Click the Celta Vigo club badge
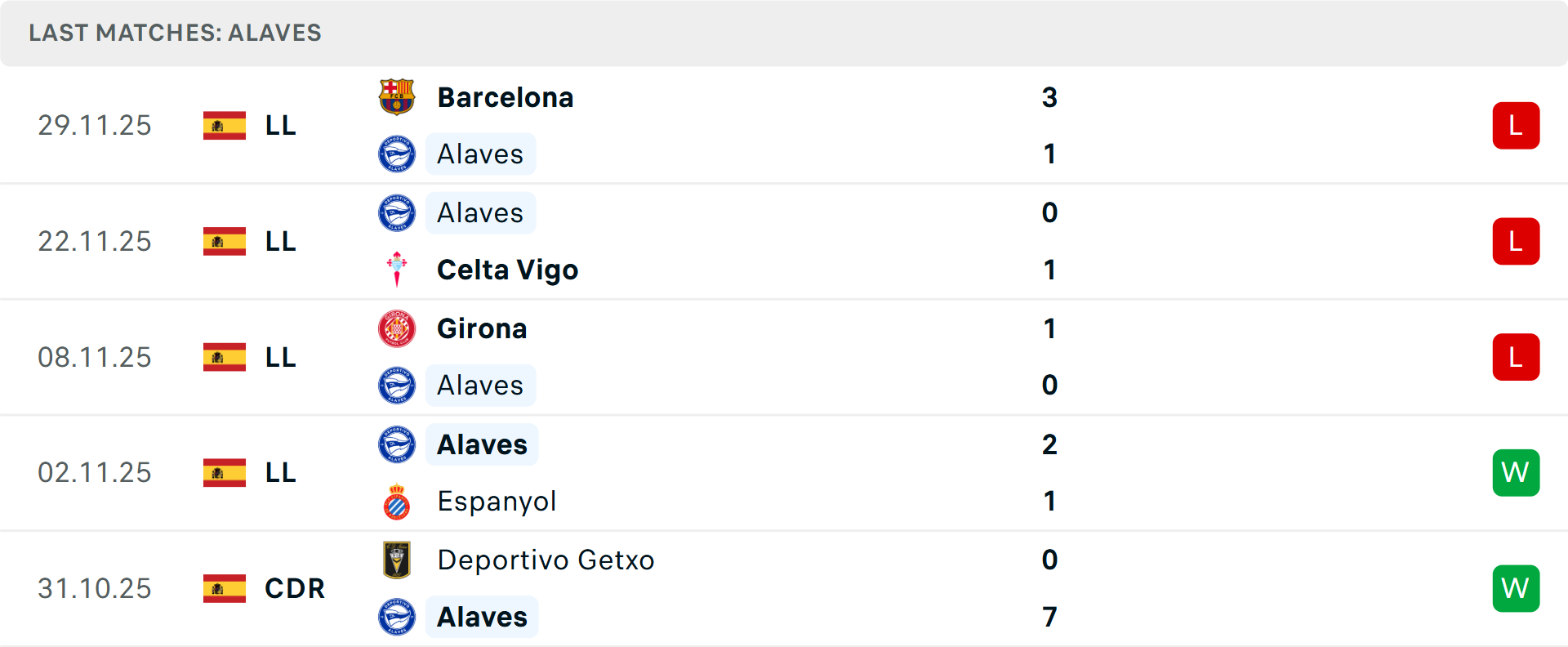 398,270
